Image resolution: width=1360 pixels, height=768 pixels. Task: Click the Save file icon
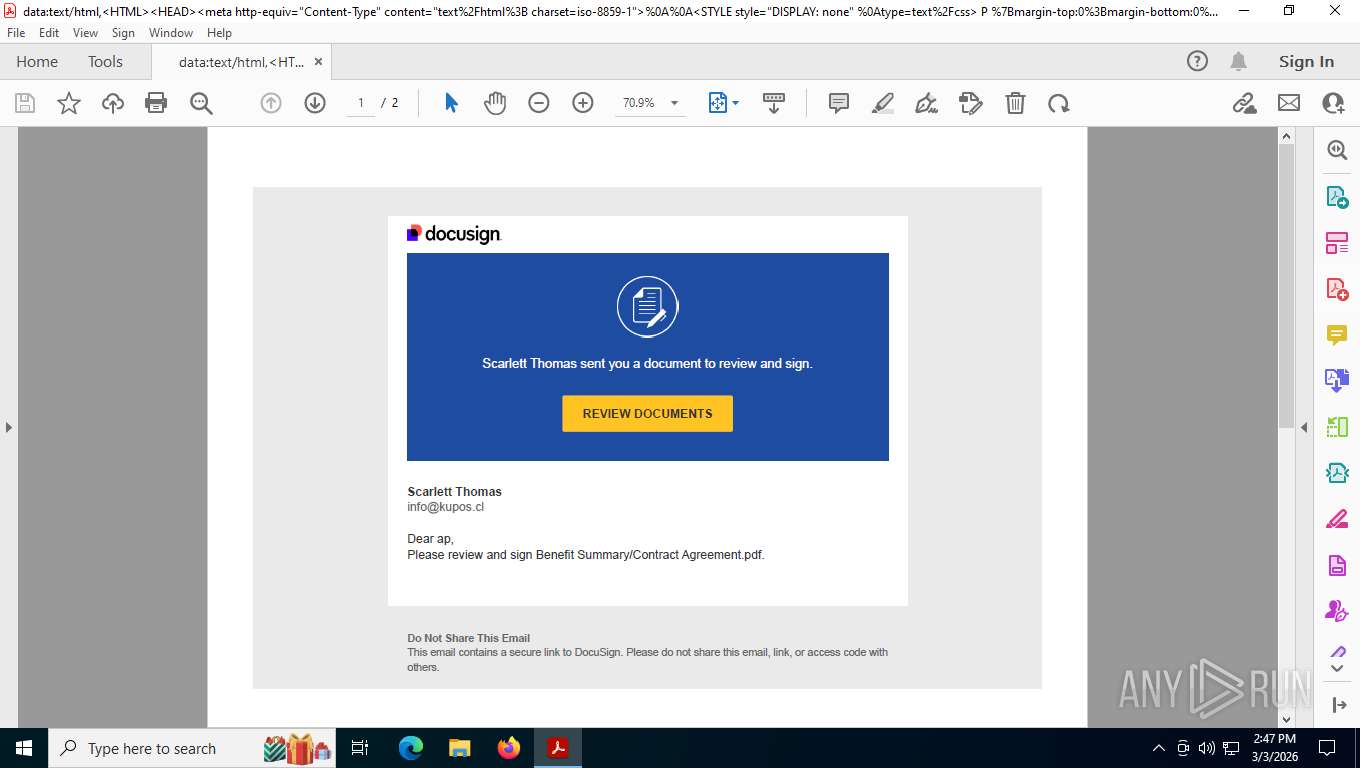click(25, 103)
